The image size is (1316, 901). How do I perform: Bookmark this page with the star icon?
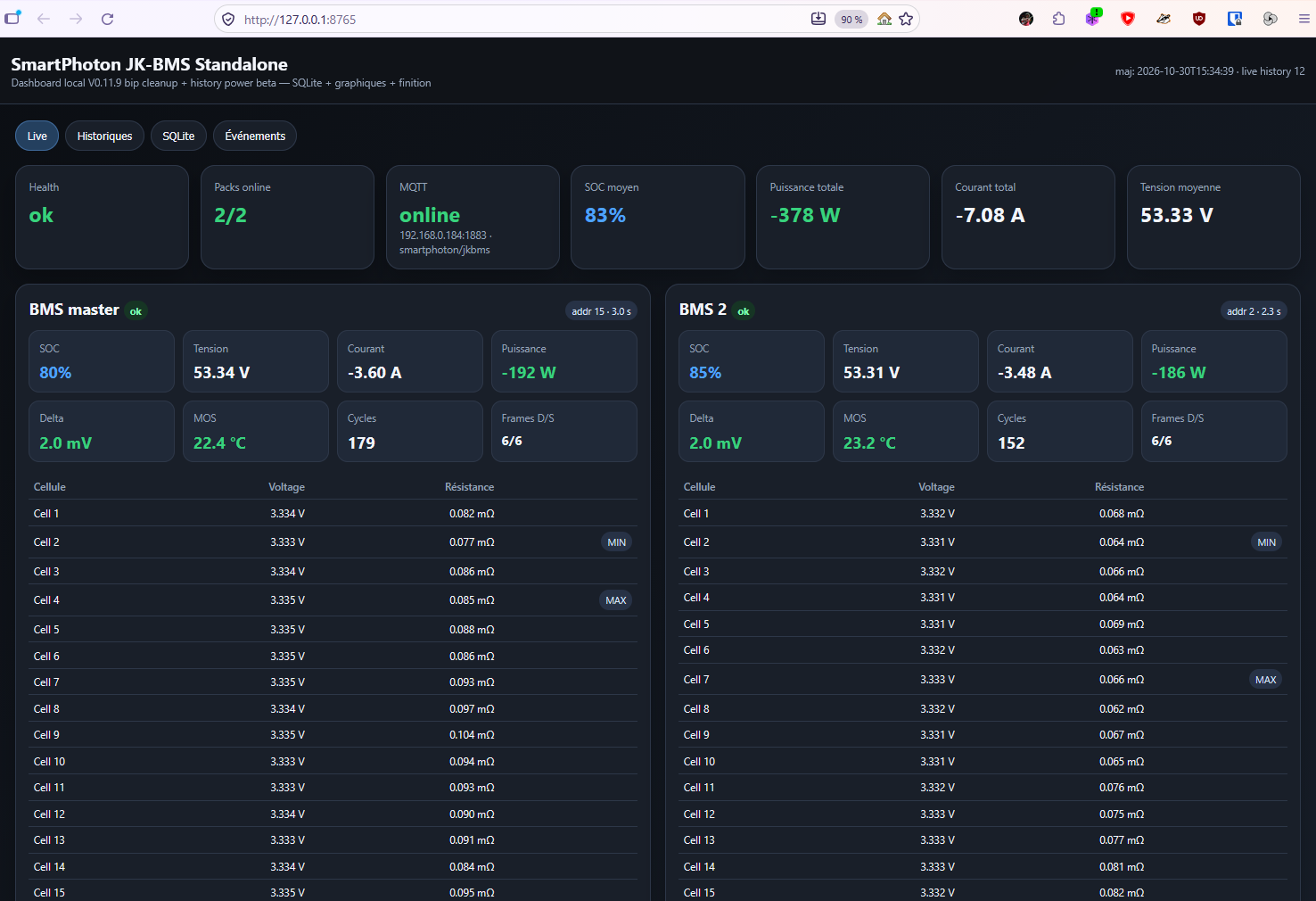coord(906,19)
